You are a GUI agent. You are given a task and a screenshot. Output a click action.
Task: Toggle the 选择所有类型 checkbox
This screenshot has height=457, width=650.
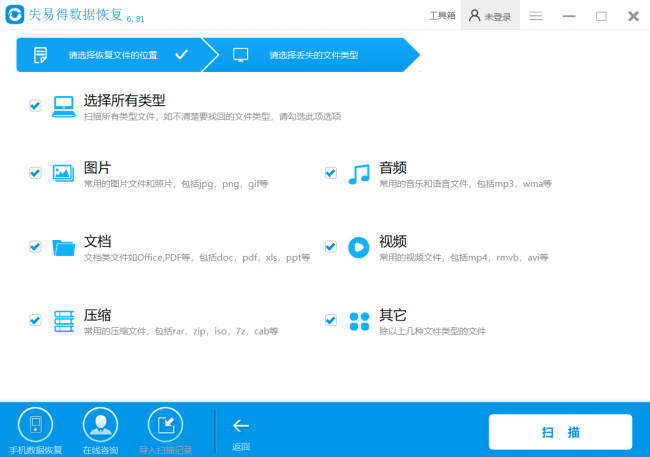pyautogui.click(x=35, y=106)
